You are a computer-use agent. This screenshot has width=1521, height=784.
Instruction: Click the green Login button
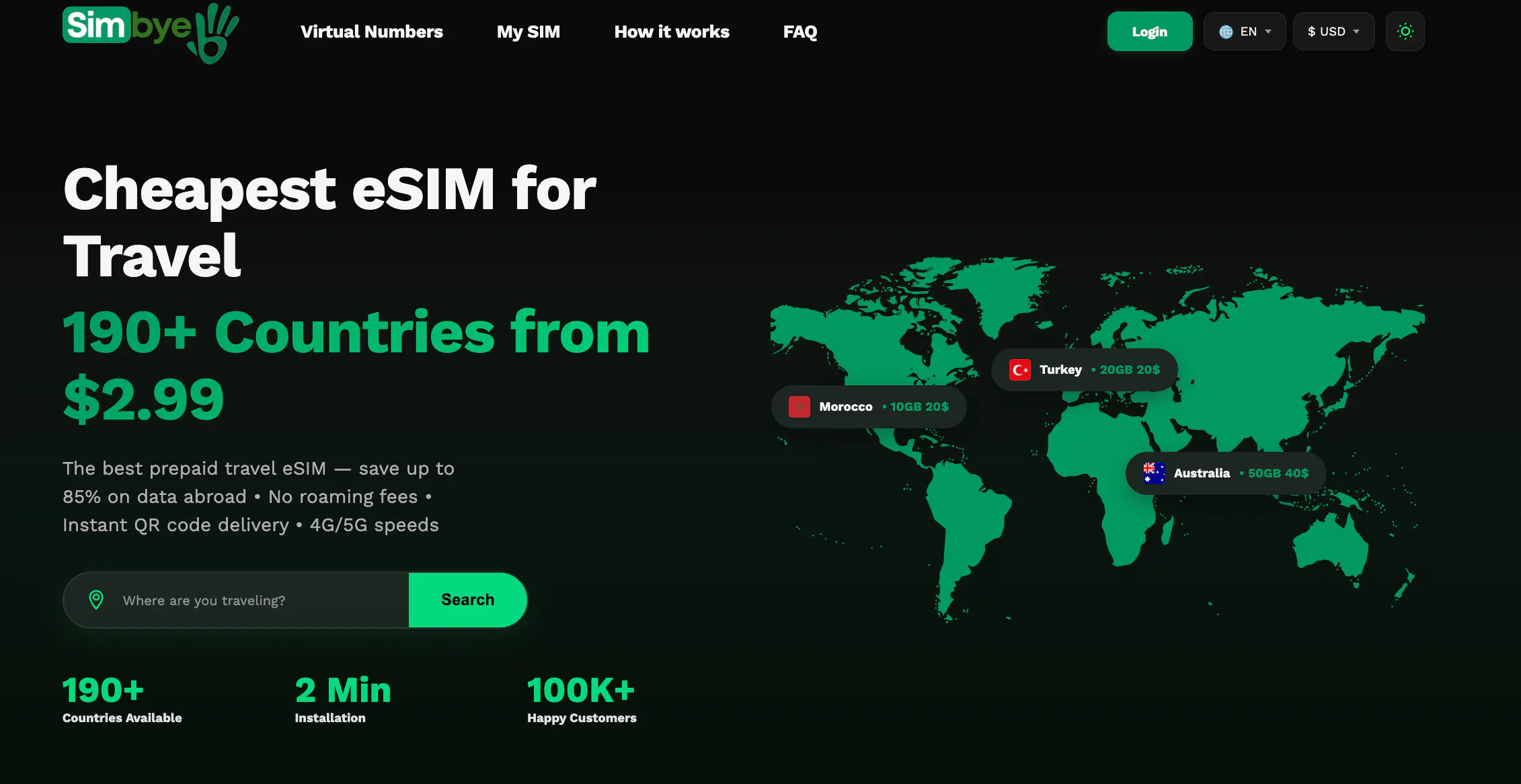tap(1150, 32)
